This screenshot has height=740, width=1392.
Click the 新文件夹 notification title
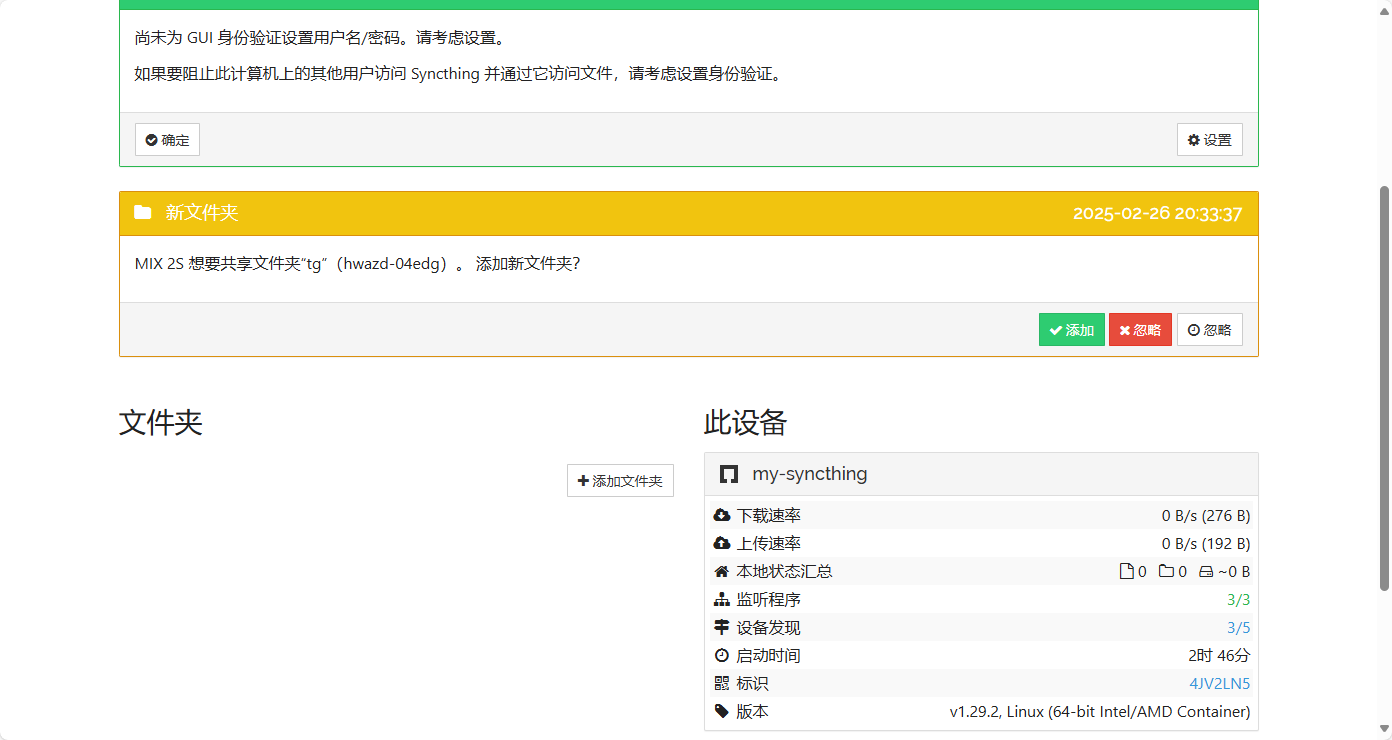pyautogui.click(x=202, y=213)
